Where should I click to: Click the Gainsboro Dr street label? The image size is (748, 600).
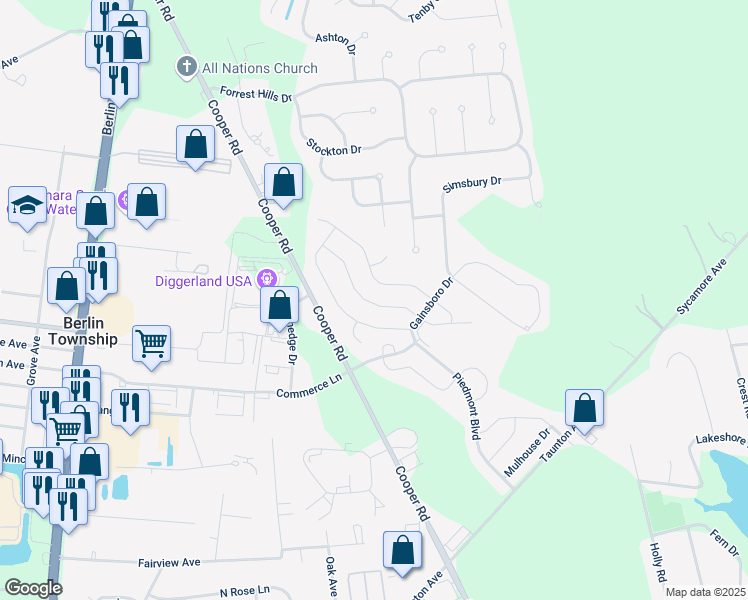pos(431,304)
